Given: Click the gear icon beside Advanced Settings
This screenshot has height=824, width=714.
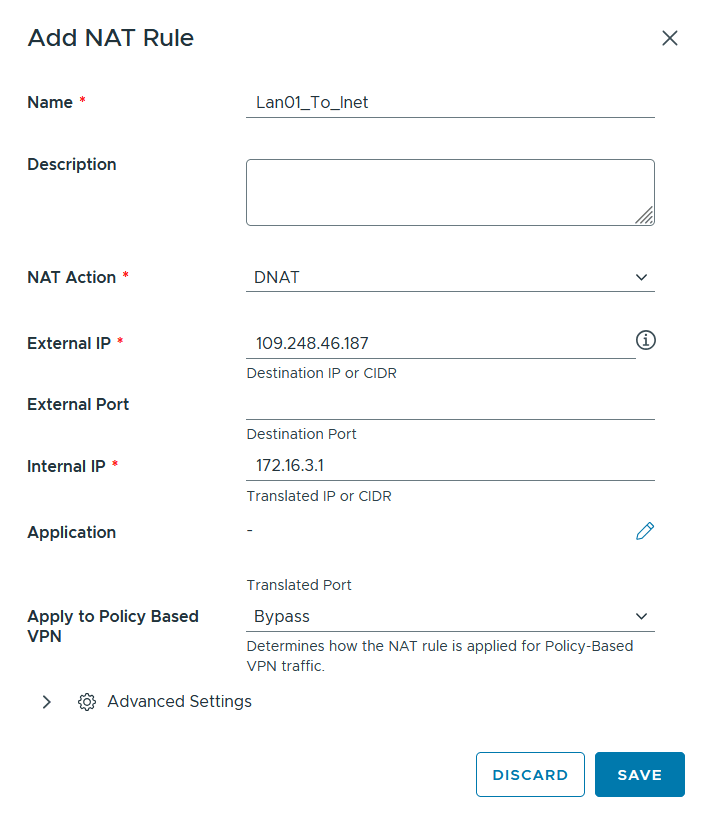Looking at the screenshot, I should tap(87, 702).
